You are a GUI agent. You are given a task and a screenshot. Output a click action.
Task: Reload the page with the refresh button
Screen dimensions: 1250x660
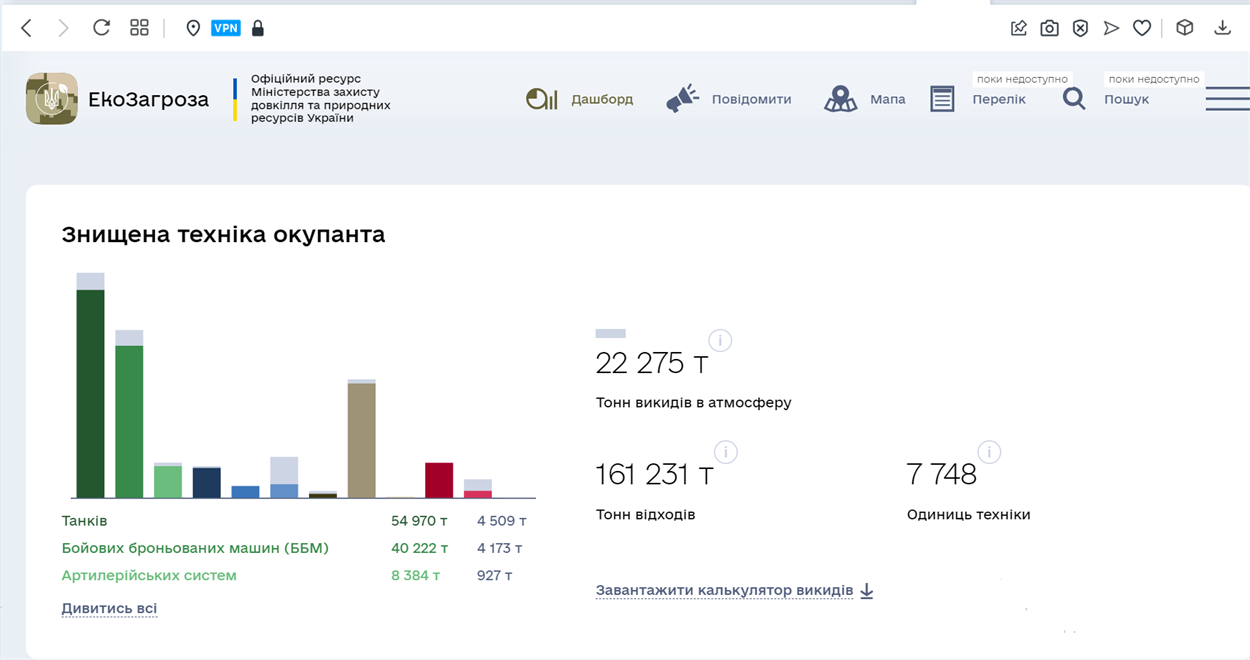(101, 28)
